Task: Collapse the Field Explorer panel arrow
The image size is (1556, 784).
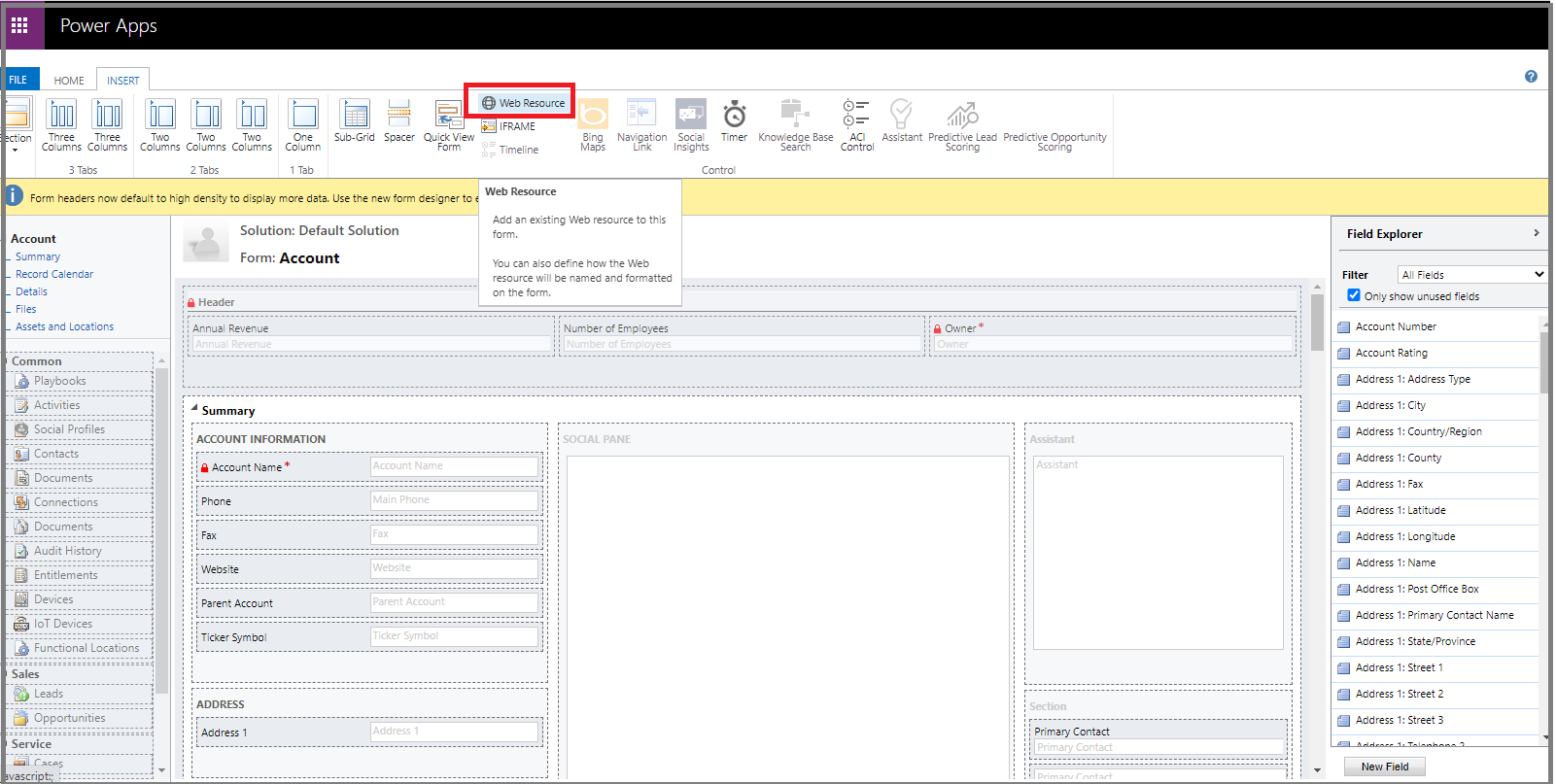Action: click(x=1536, y=233)
